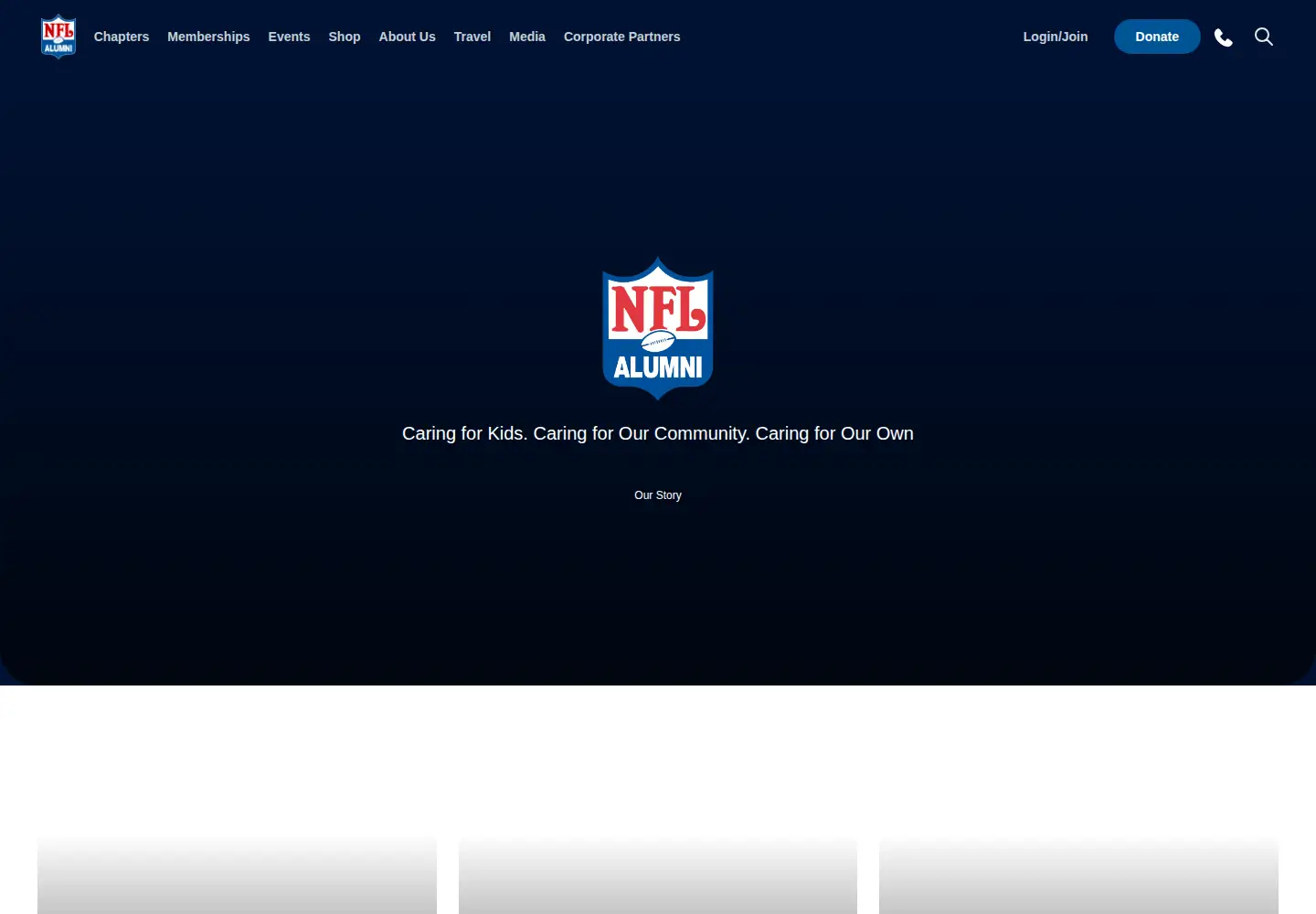Open the Chapters menu

pyautogui.click(x=122, y=37)
